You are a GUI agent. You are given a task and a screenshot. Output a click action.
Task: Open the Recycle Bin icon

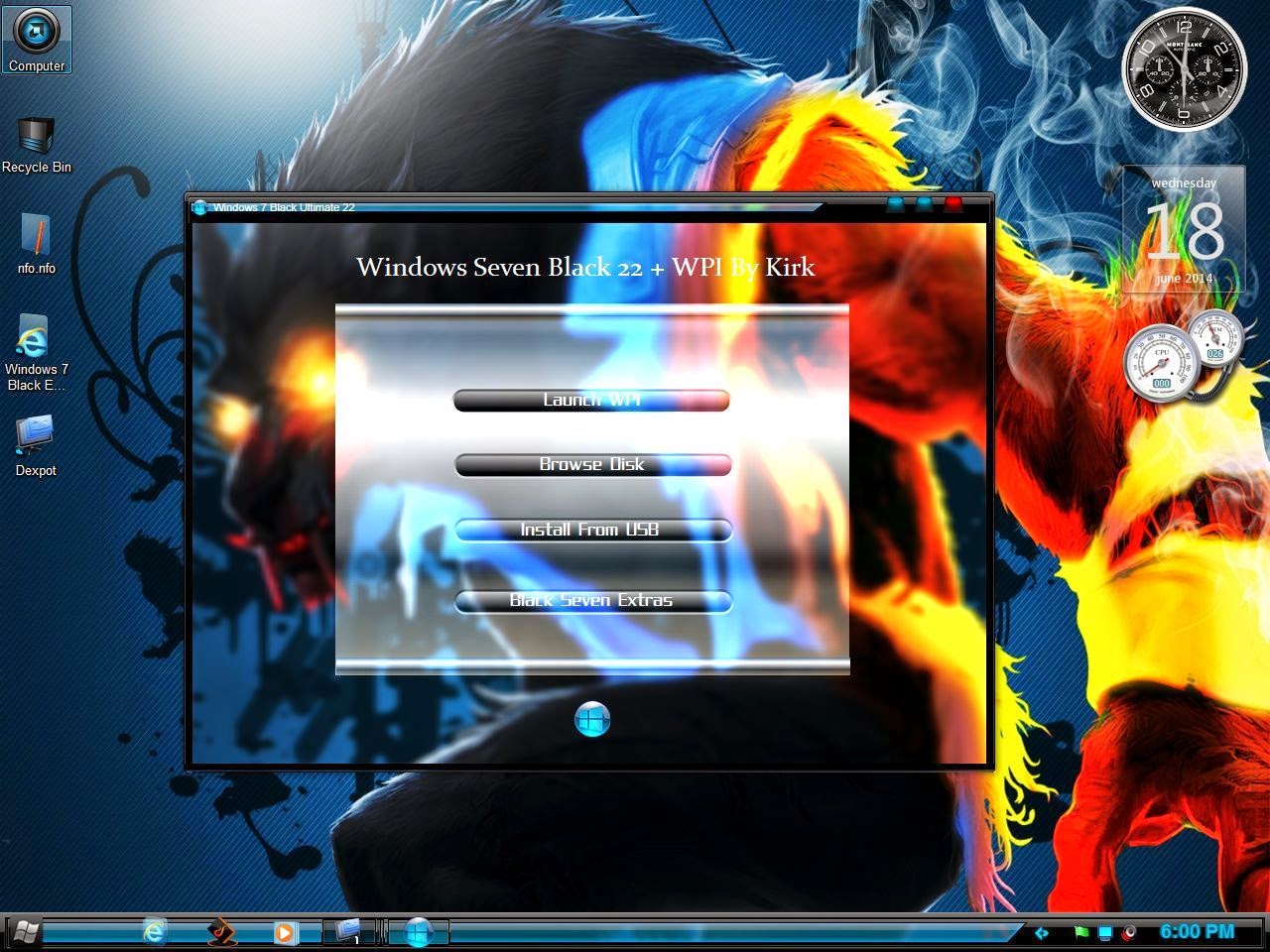pyautogui.click(x=37, y=145)
